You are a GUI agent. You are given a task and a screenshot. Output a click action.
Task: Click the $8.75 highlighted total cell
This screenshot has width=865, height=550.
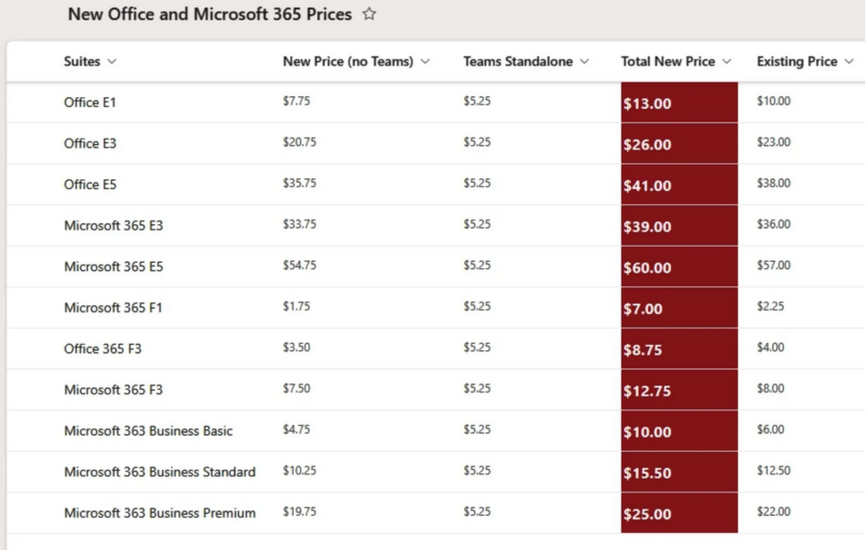[679, 349]
